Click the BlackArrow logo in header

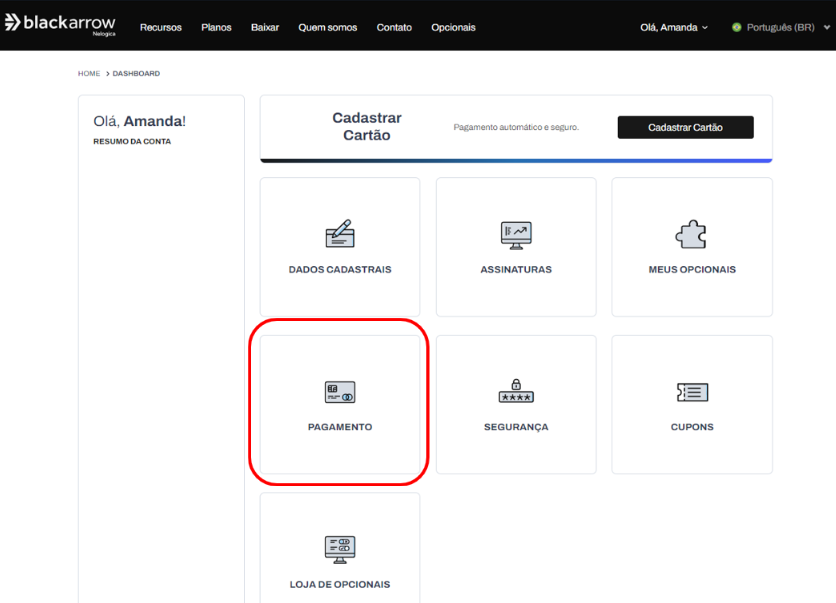(61, 24)
